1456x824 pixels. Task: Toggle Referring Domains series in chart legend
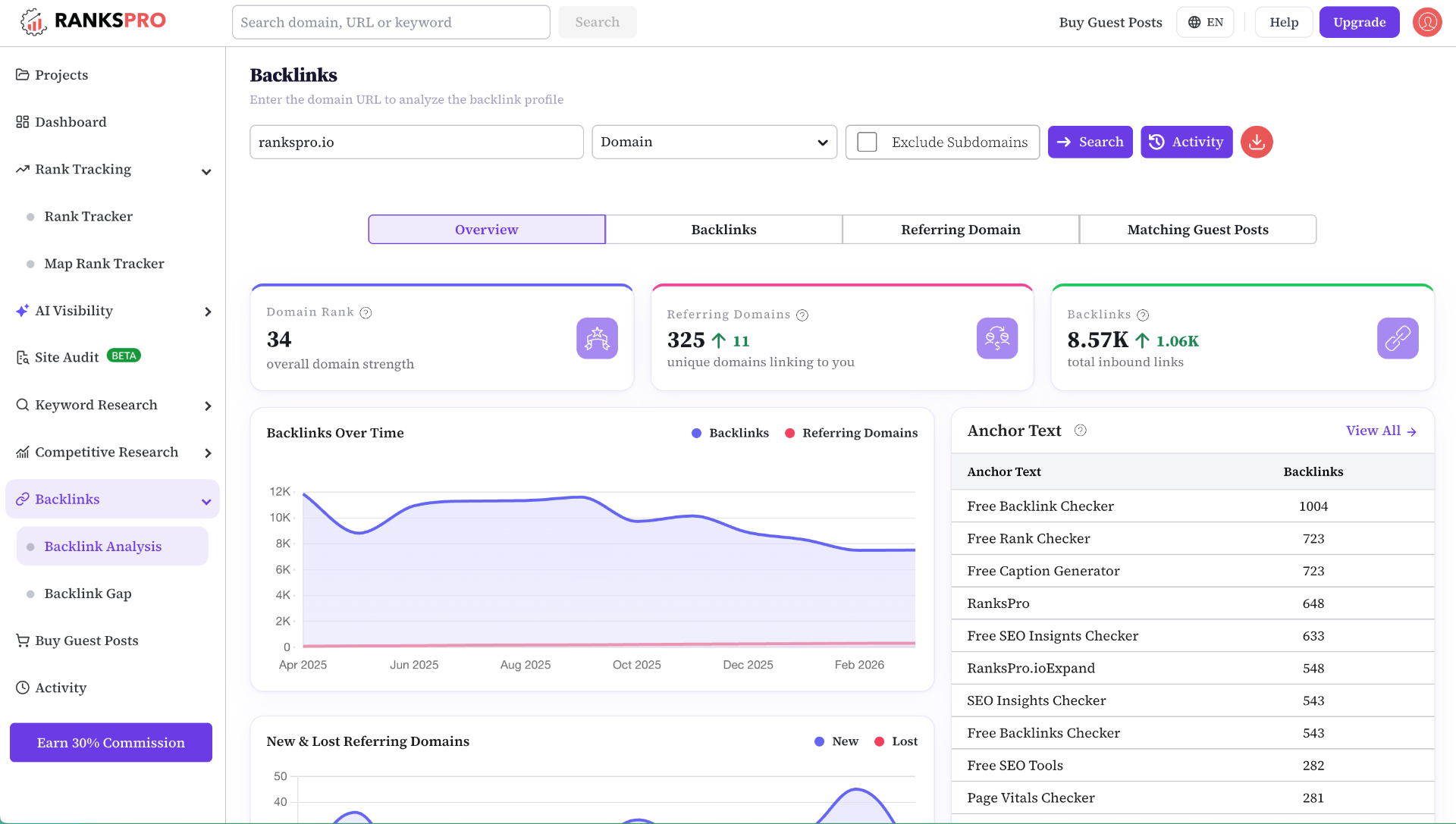851,433
